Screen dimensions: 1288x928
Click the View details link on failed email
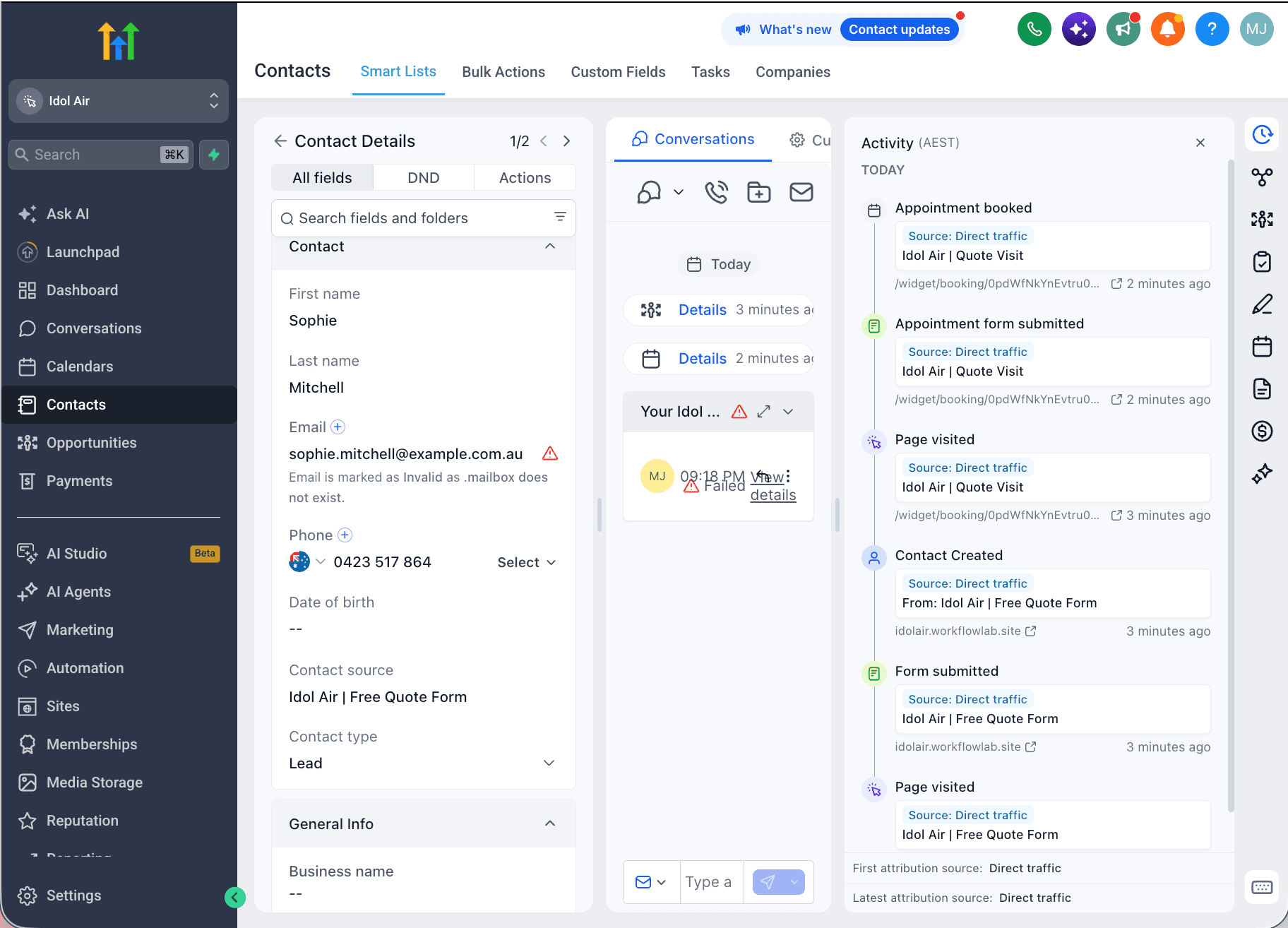click(x=773, y=486)
